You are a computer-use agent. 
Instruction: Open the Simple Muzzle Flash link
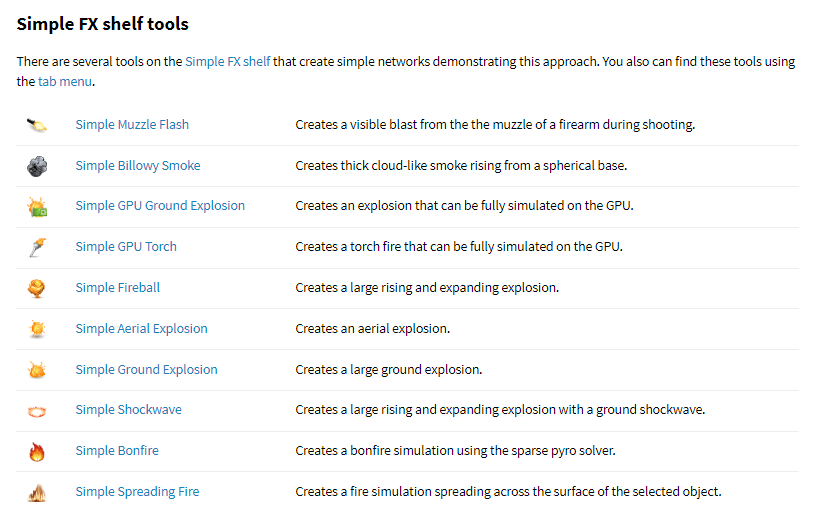click(x=132, y=125)
